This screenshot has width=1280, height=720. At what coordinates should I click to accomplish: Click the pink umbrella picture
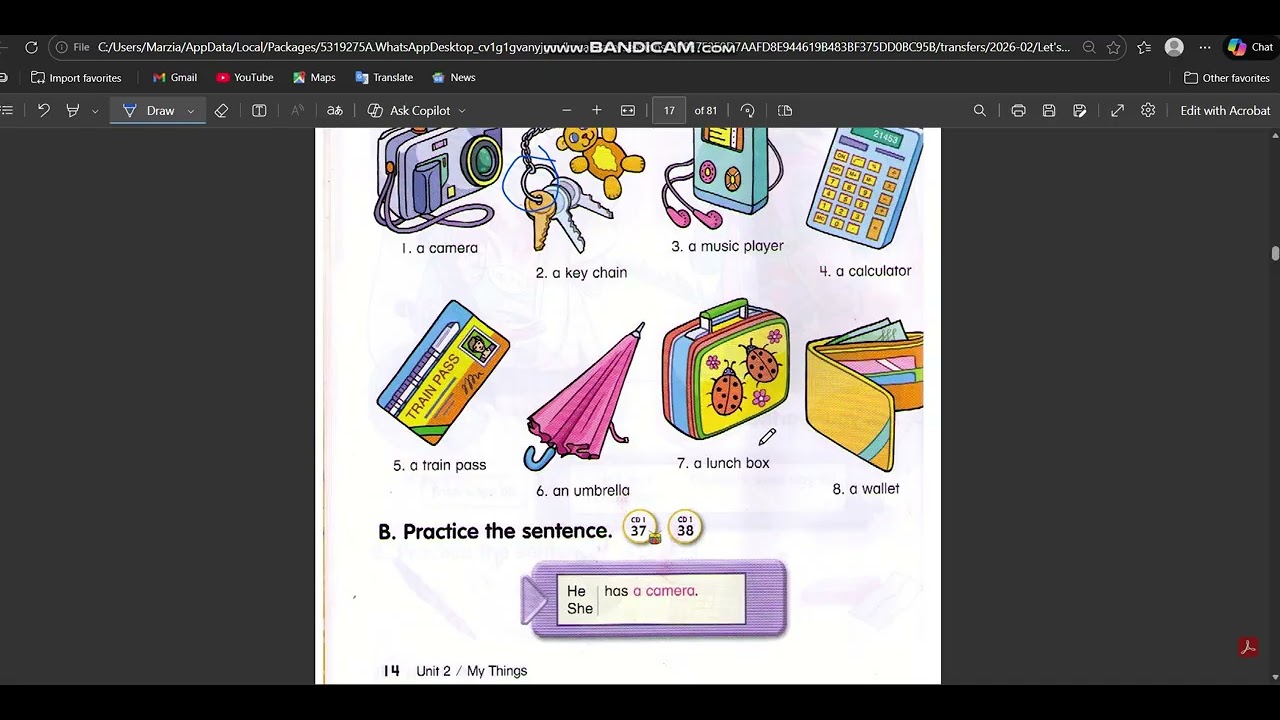586,396
